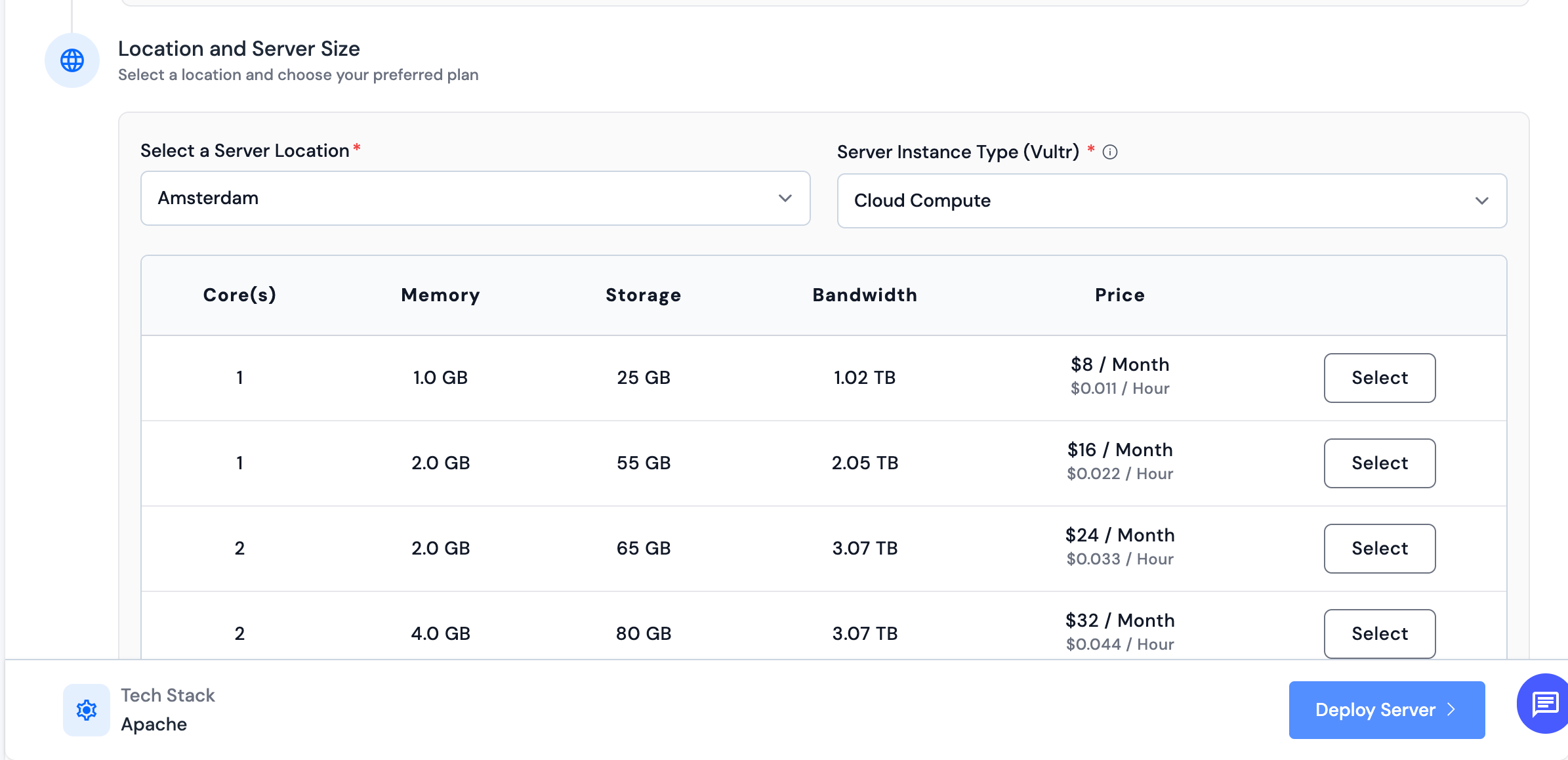1568x760 pixels.
Task: Click the Price column header
Action: pyautogui.click(x=1119, y=295)
